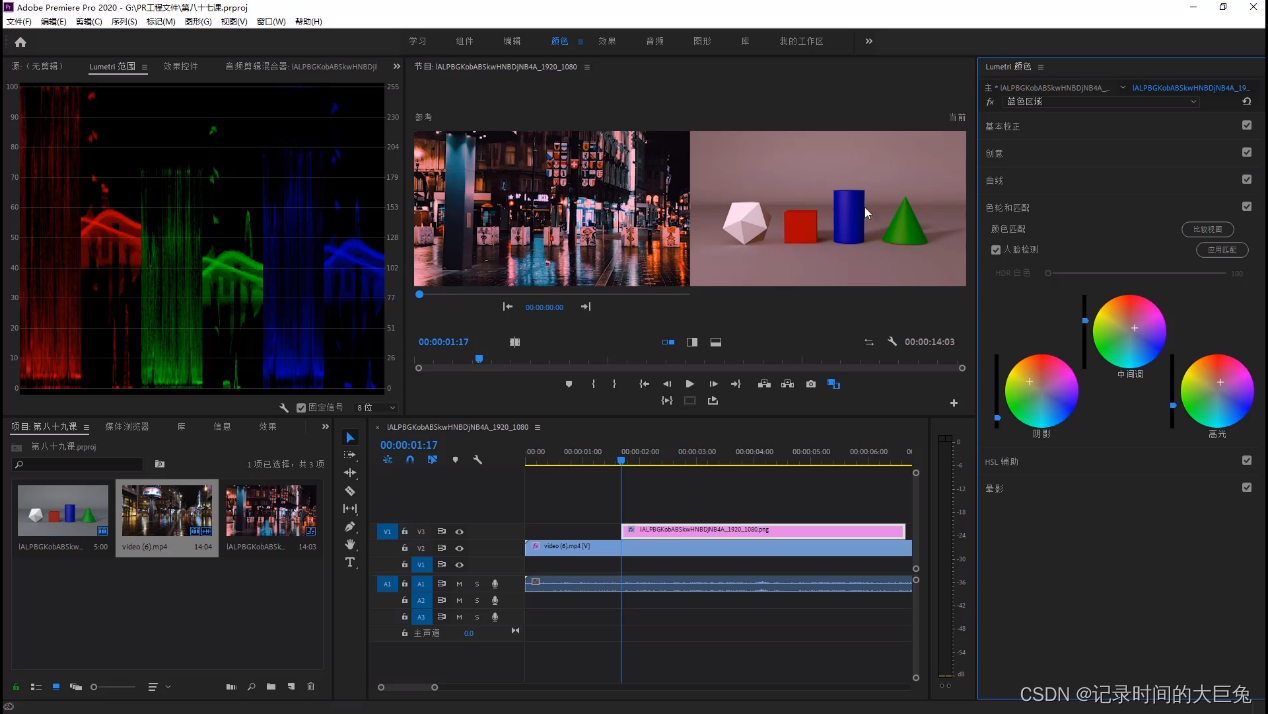Toggle timeline snap magnet icon
This screenshot has height=714, width=1268.
point(410,460)
